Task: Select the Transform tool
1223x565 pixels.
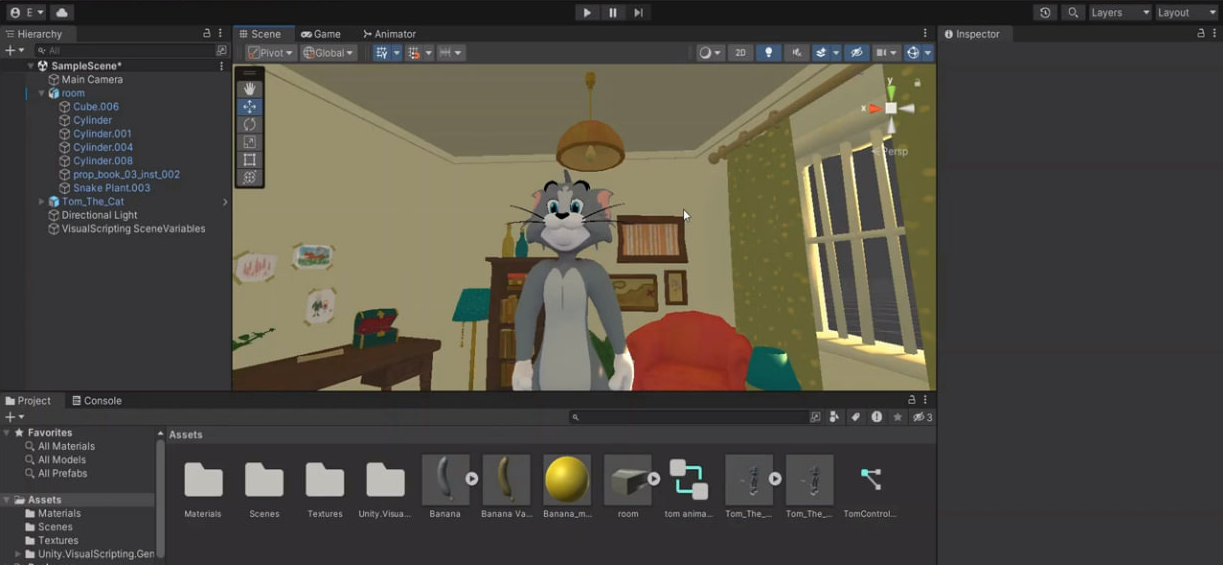Action: pos(250,177)
